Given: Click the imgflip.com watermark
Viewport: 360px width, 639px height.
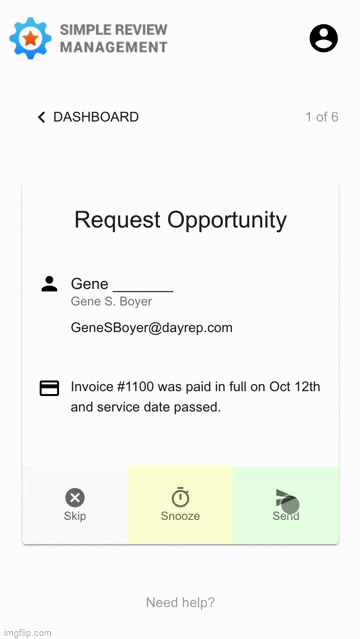Looking at the screenshot, I should pyautogui.click(x=26, y=633).
